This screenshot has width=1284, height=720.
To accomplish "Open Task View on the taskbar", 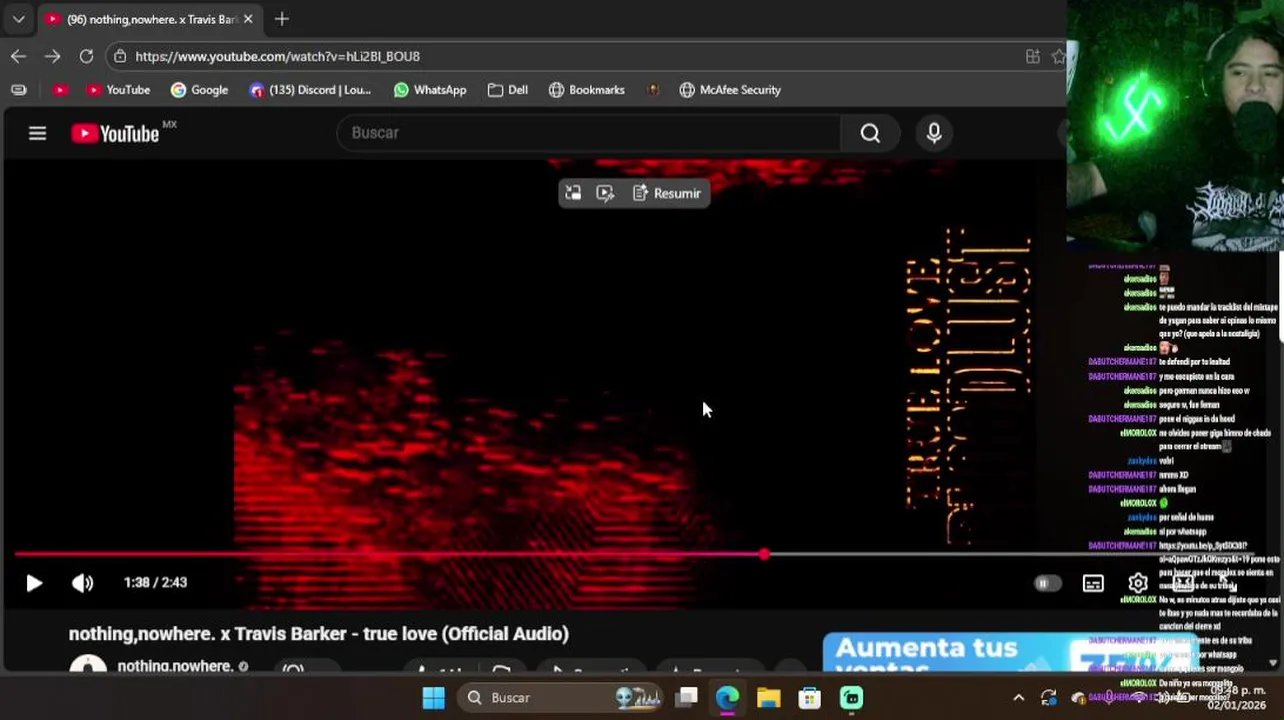I will [686, 698].
